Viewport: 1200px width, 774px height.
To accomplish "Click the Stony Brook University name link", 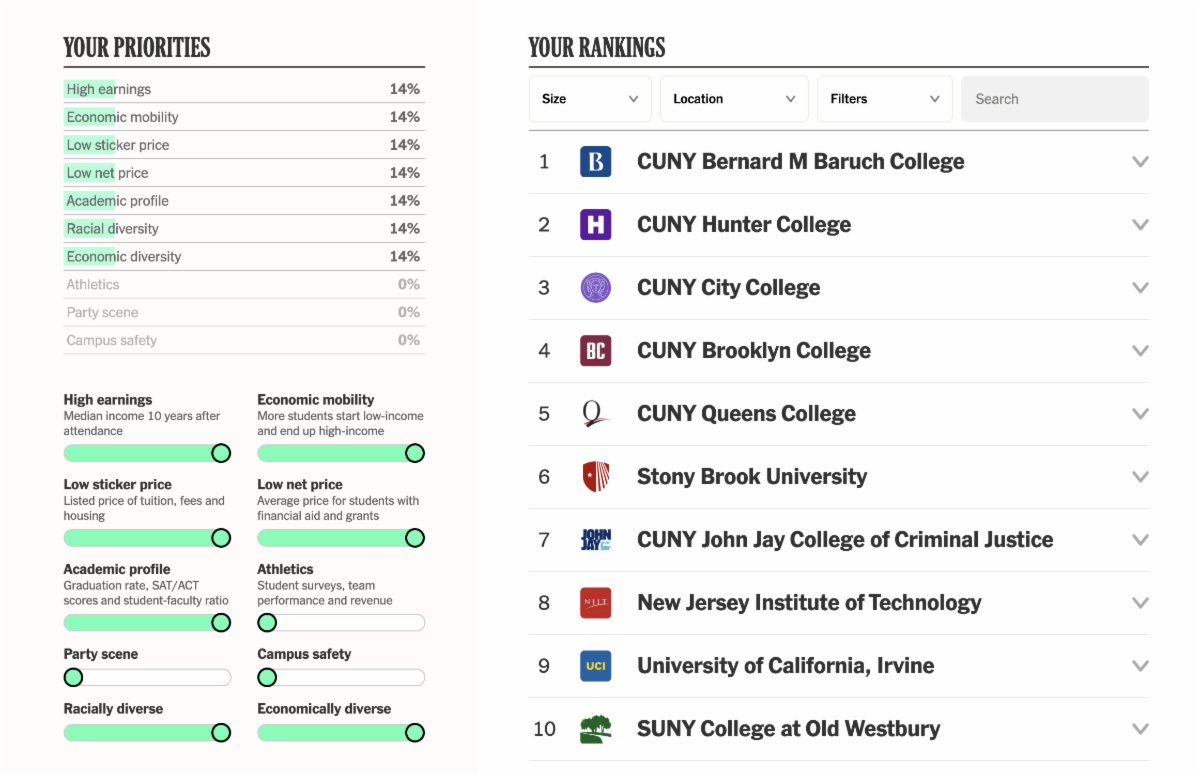I will pyautogui.click(x=751, y=477).
